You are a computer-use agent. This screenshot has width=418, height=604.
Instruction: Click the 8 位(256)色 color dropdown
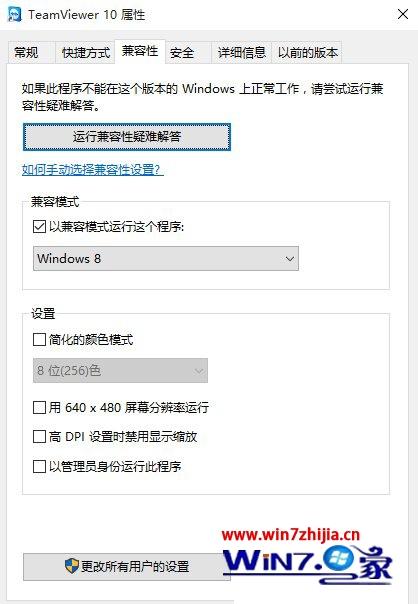tap(120, 371)
